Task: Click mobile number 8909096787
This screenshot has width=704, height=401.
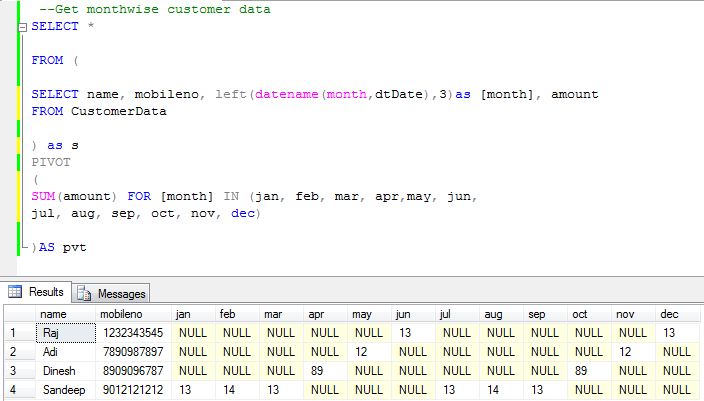Action: pos(133,371)
